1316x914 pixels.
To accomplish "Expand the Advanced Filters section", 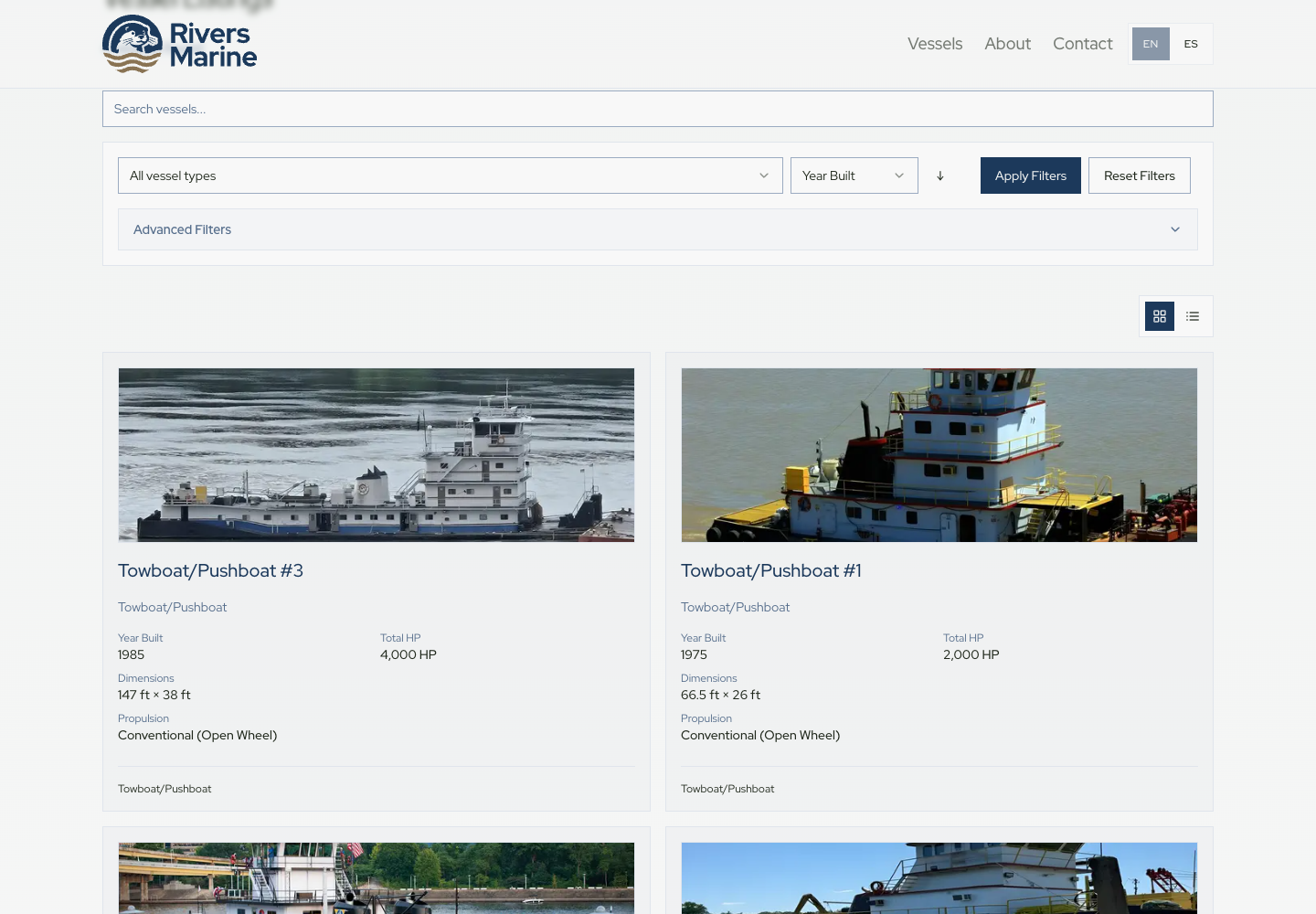I will (x=658, y=229).
